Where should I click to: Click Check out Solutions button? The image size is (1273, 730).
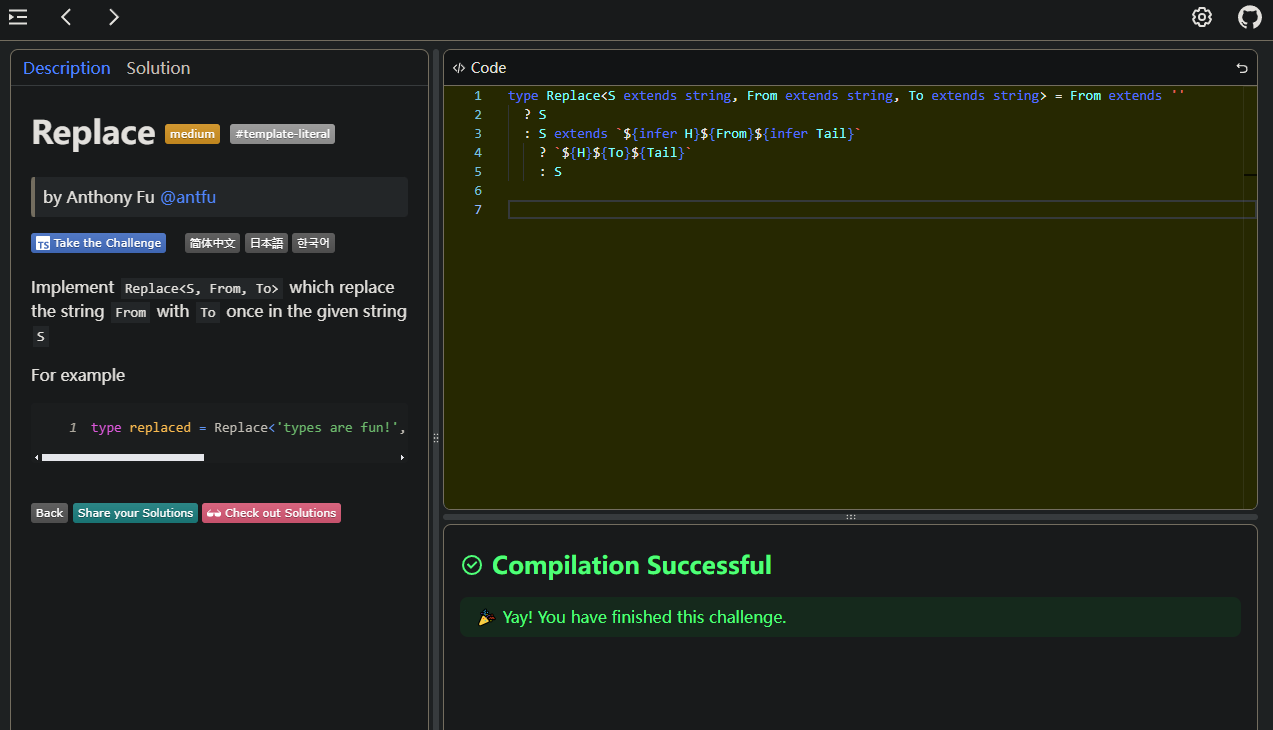click(271, 513)
